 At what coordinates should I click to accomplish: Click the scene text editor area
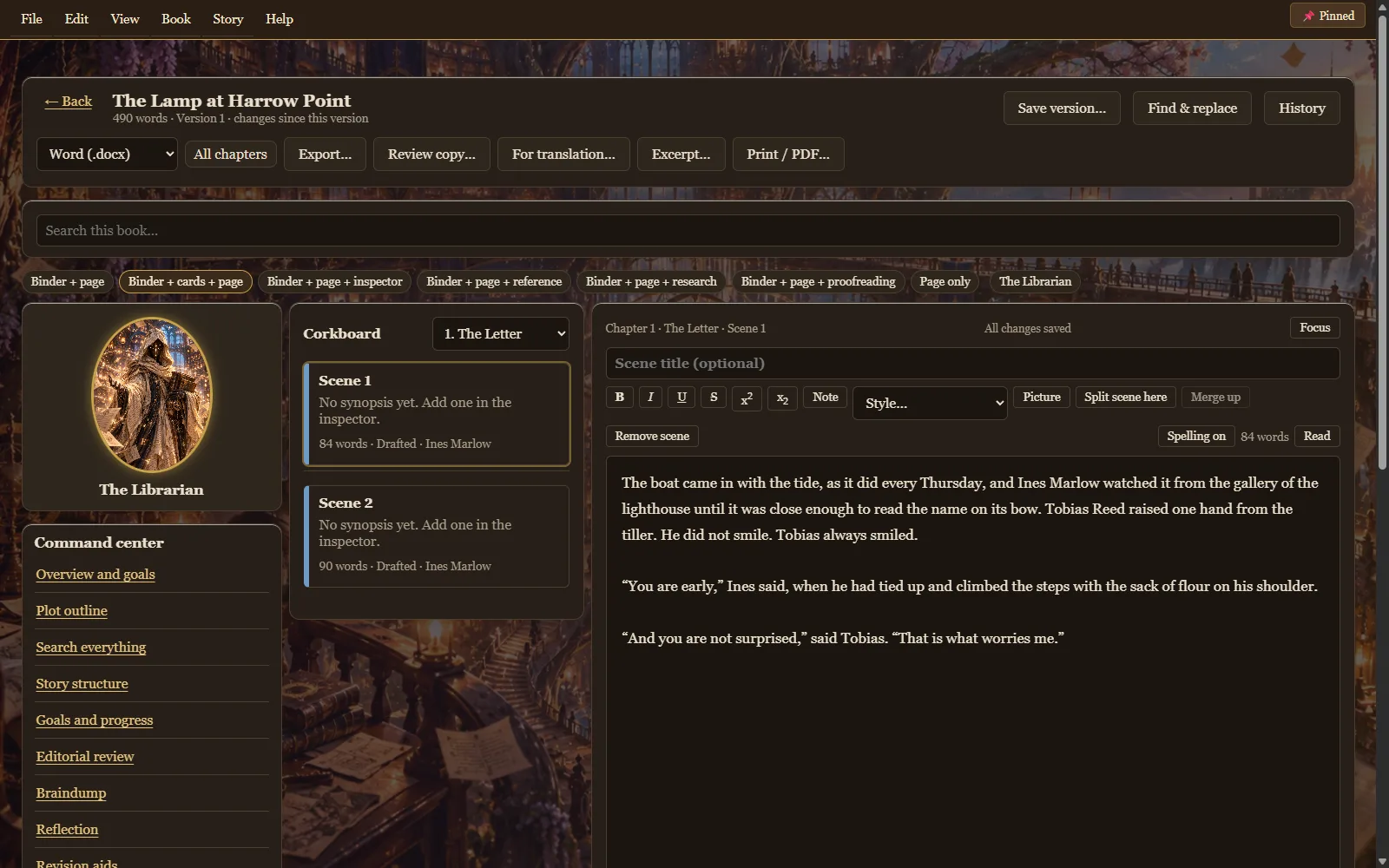pyautogui.click(x=972, y=661)
